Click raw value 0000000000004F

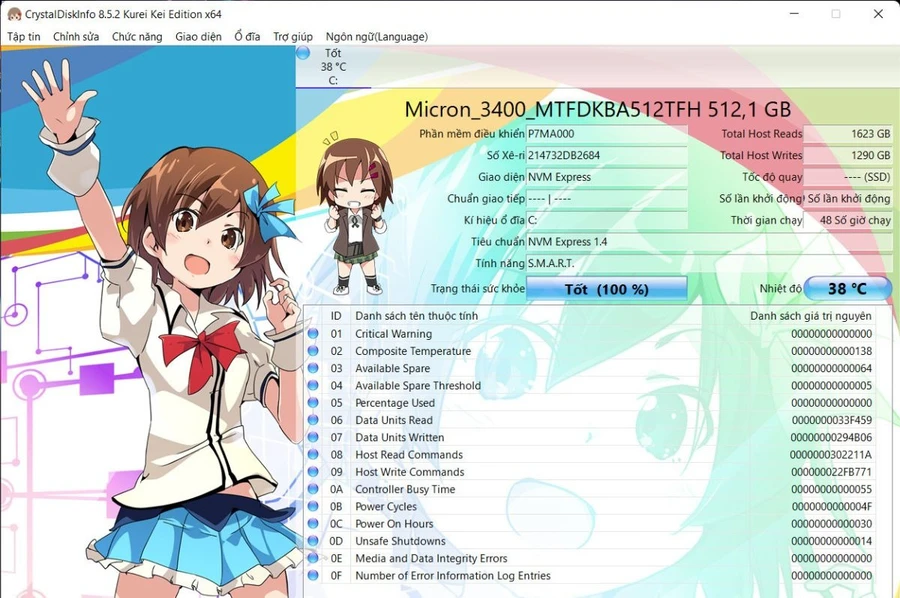(x=831, y=506)
